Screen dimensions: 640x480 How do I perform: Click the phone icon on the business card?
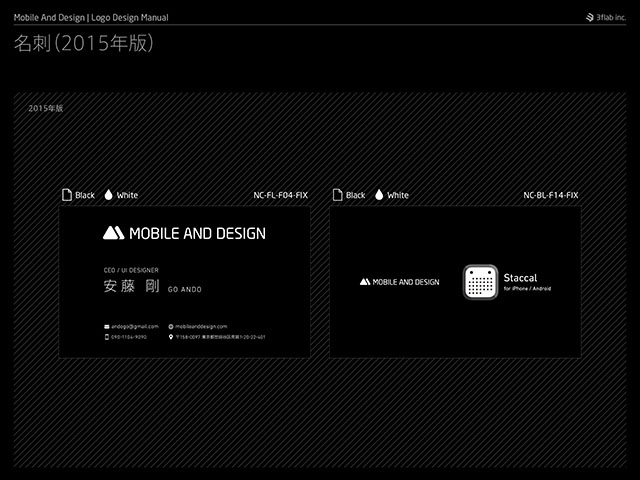pos(107,337)
